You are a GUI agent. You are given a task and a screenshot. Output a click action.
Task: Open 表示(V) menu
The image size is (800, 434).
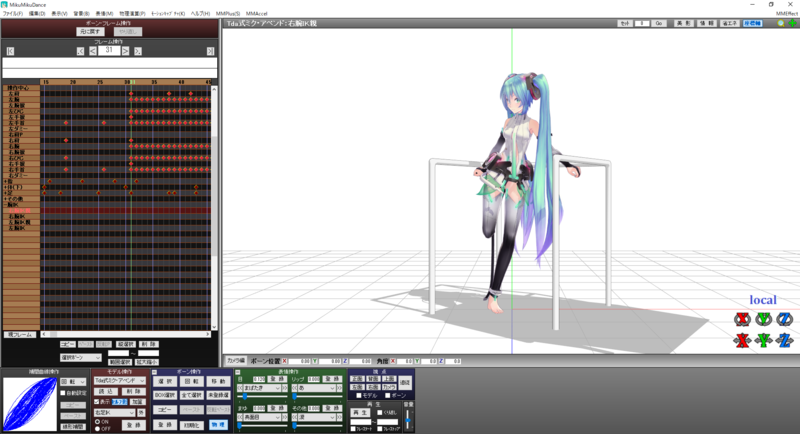(59, 14)
